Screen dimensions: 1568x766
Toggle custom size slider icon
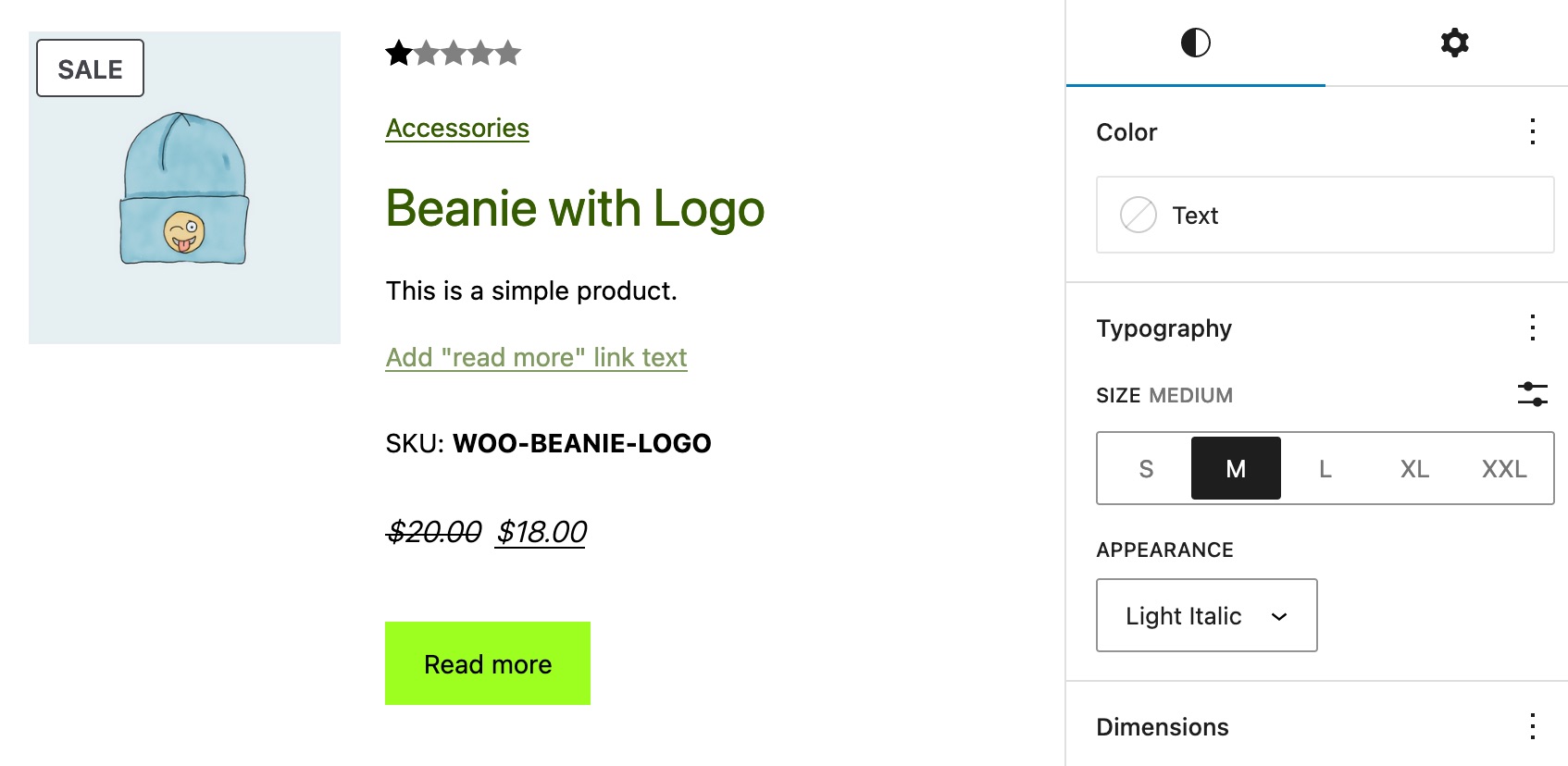tap(1533, 394)
